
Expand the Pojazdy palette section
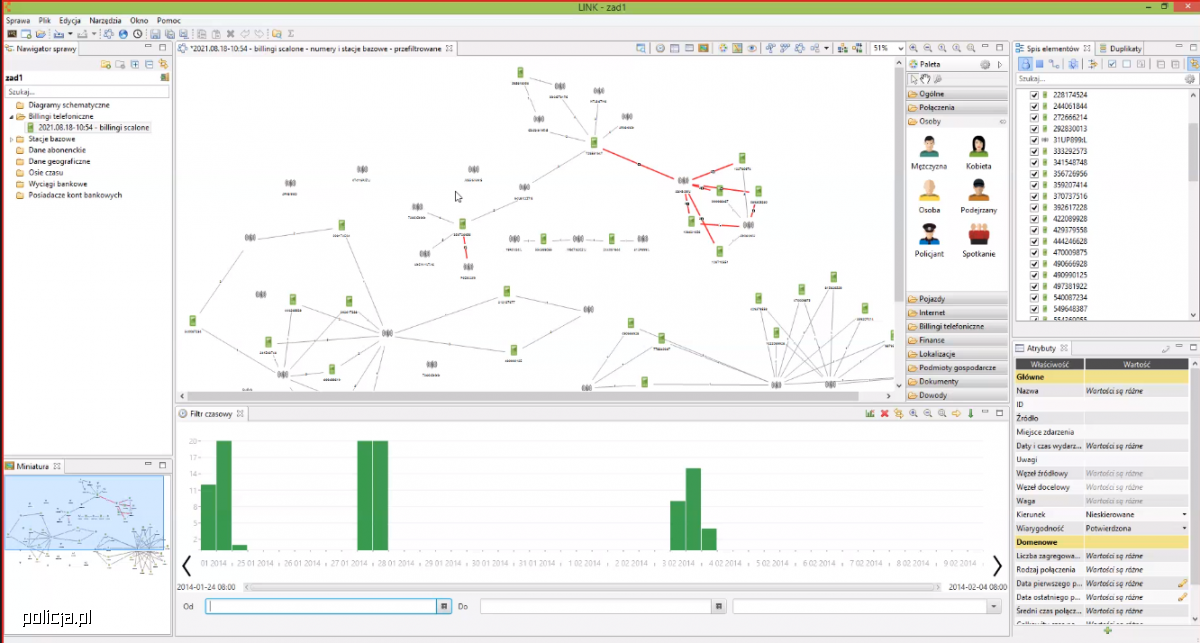coord(957,299)
